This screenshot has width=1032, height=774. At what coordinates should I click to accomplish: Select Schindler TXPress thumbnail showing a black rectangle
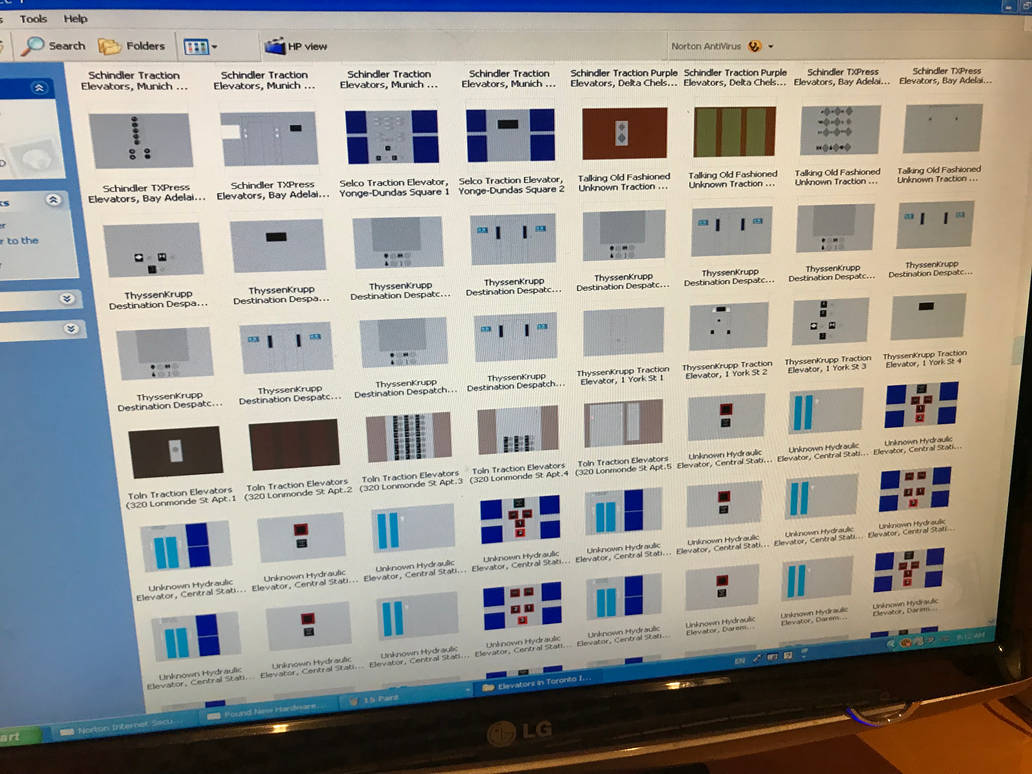[x=269, y=138]
